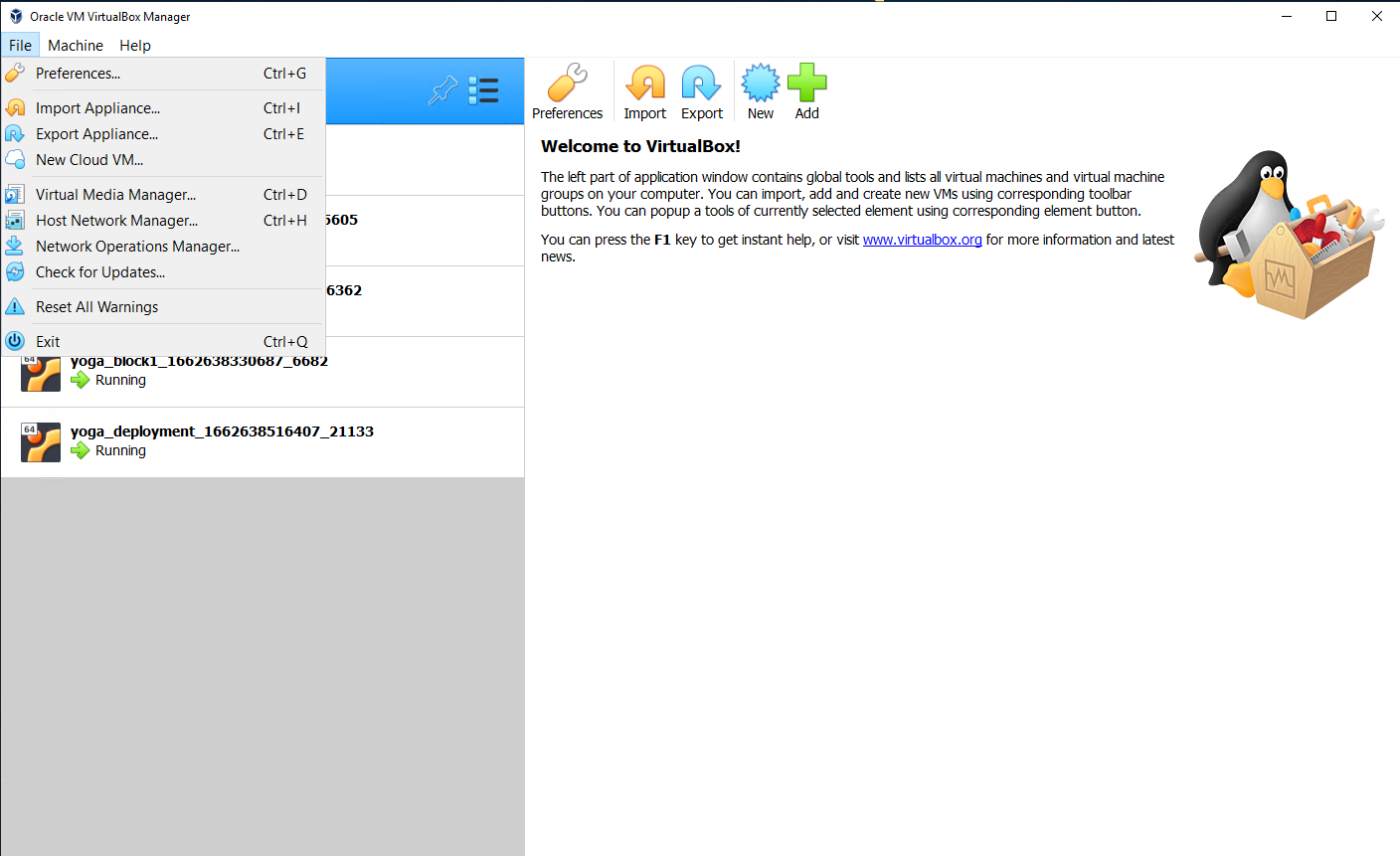Choose Check for Updates... in the menu
Image resolution: width=1400 pixels, height=856 pixels.
tap(163, 272)
